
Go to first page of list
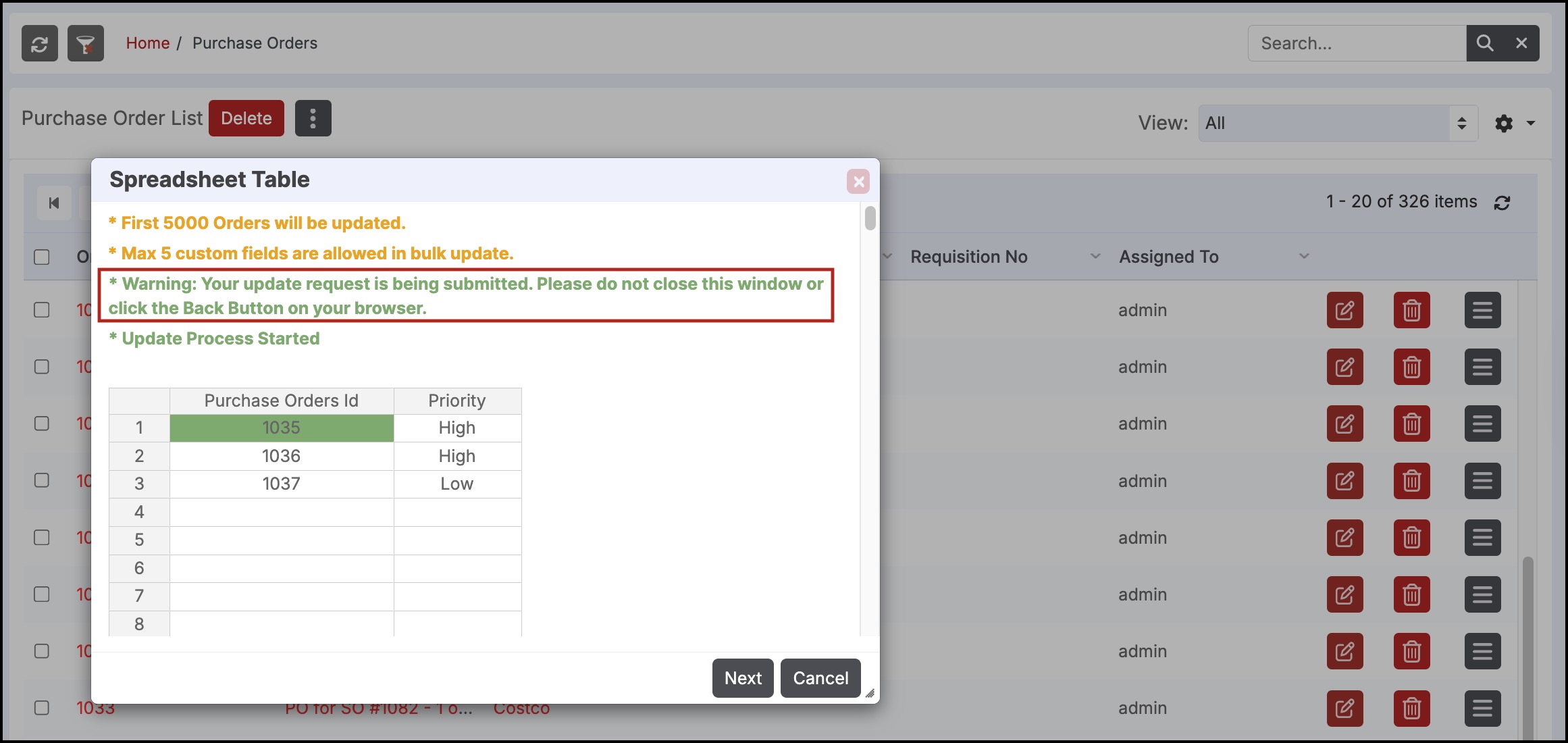pos(54,203)
